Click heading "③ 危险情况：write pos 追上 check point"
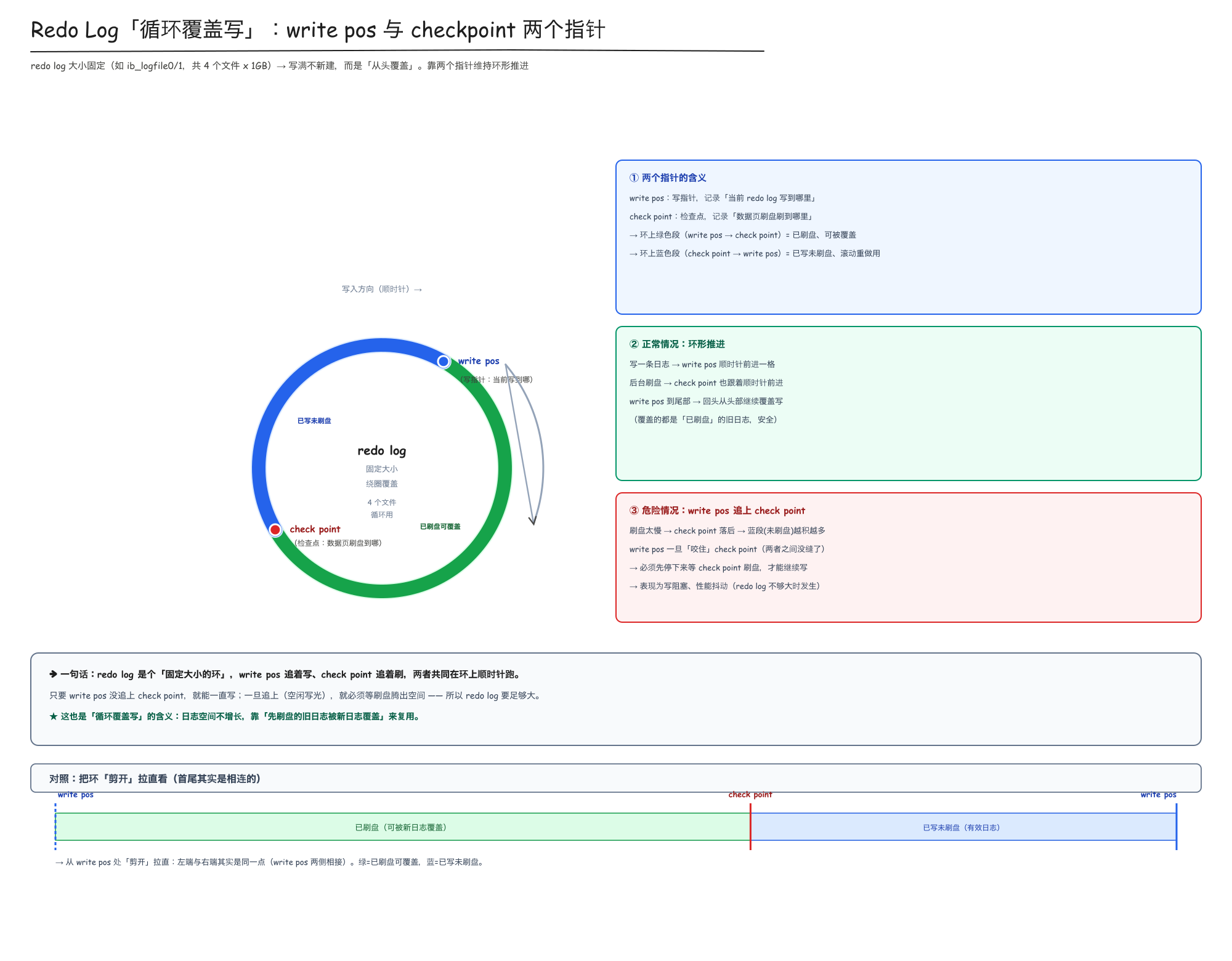 717,510
